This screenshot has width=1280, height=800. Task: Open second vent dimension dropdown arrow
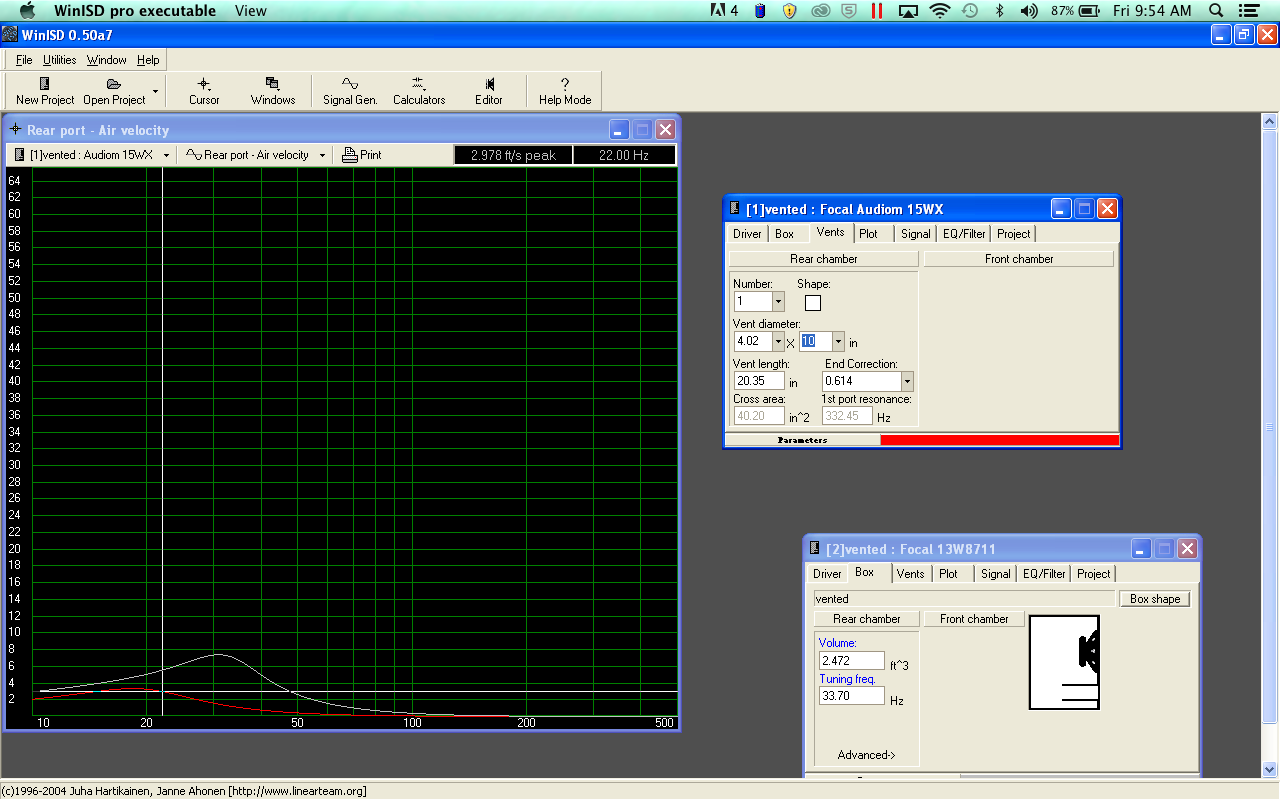(x=838, y=341)
